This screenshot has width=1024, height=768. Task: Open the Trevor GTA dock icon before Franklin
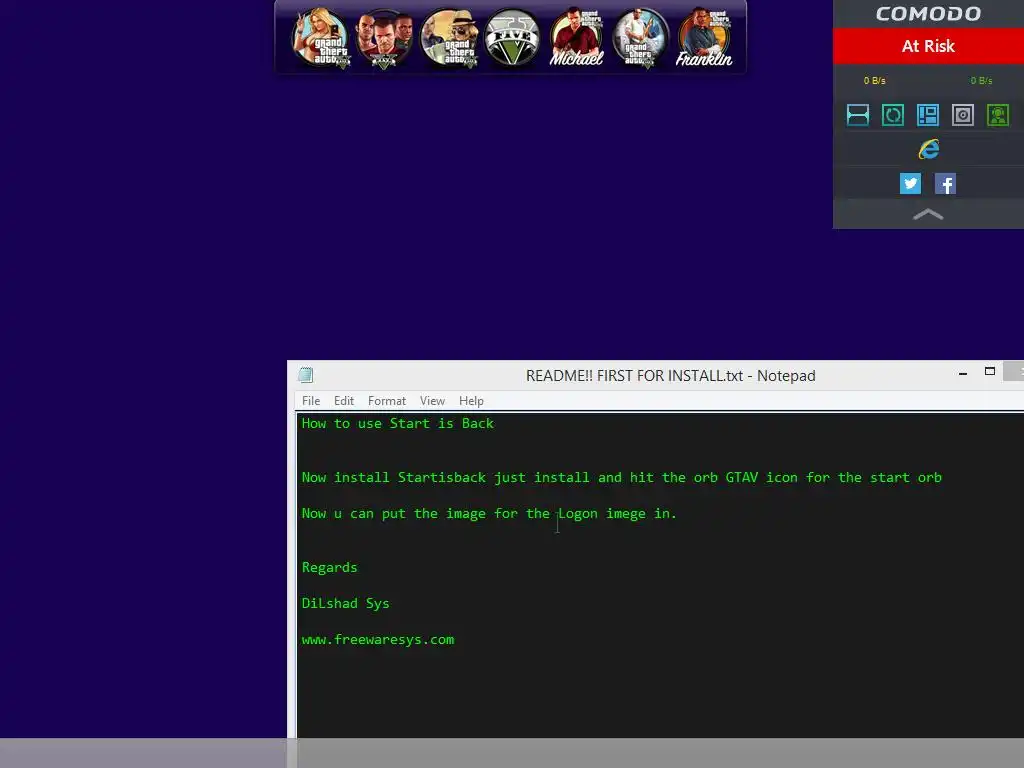tap(640, 38)
